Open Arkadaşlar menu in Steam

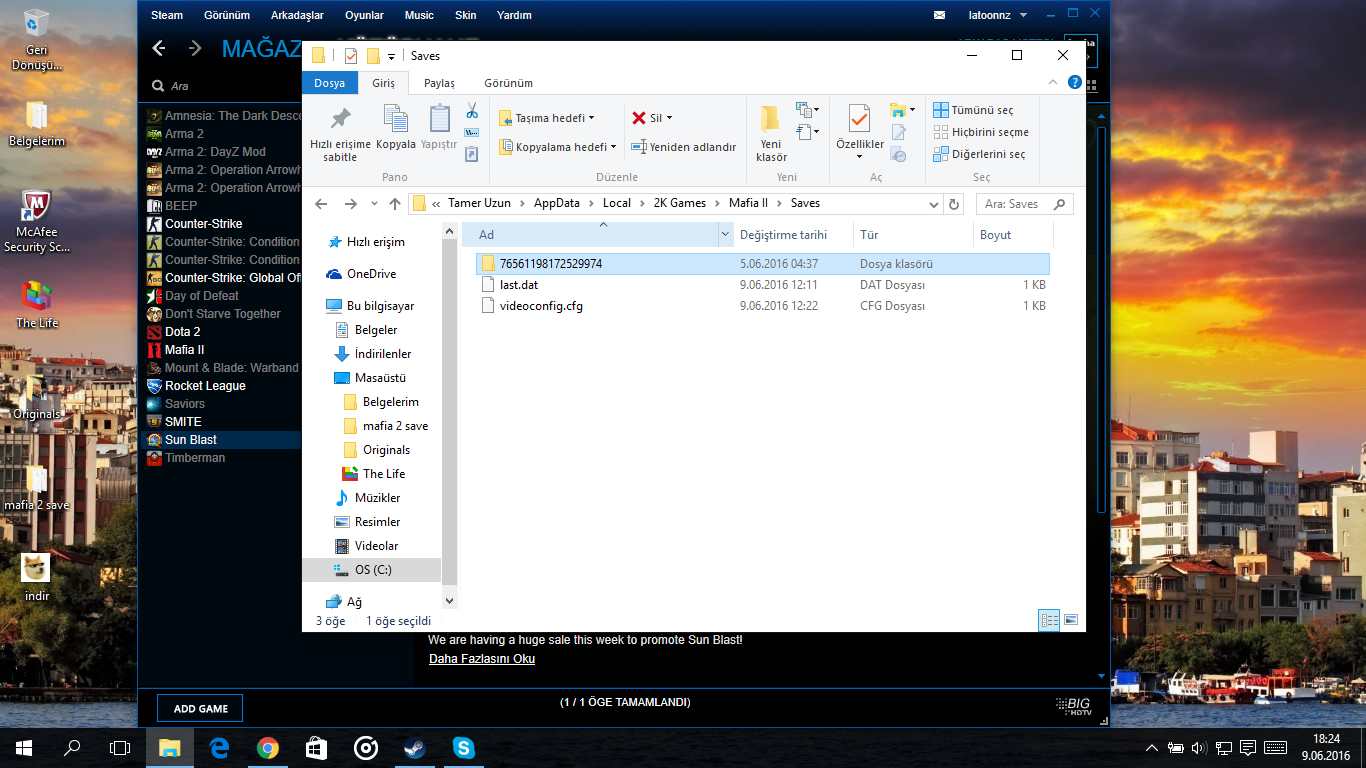(x=296, y=15)
